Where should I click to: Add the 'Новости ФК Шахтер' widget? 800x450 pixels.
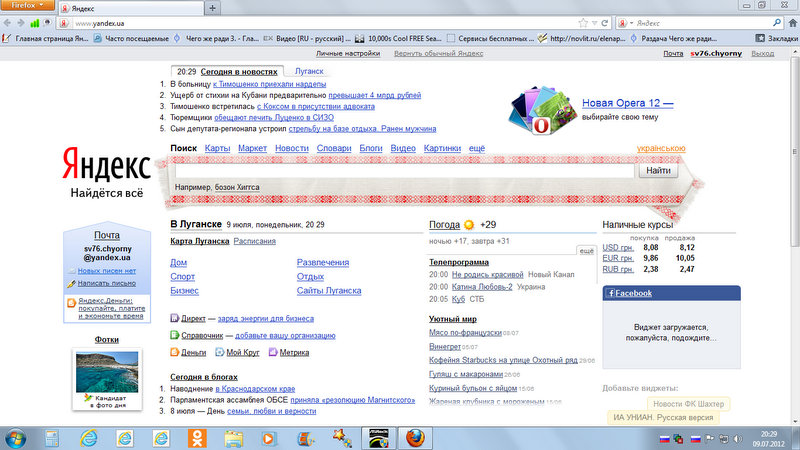point(688,404)
